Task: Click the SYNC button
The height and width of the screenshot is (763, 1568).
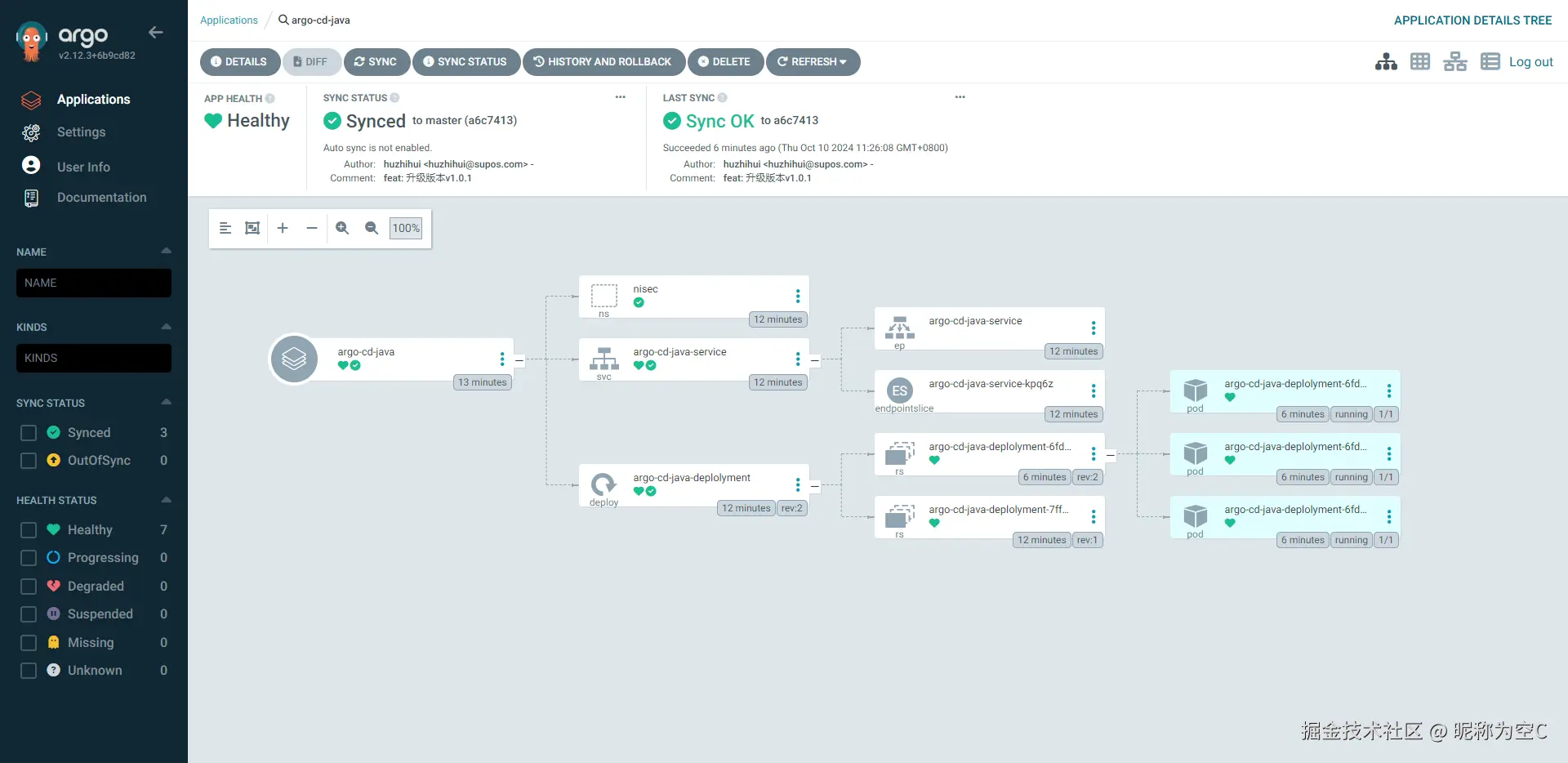Action: click(x=377, y=62)
